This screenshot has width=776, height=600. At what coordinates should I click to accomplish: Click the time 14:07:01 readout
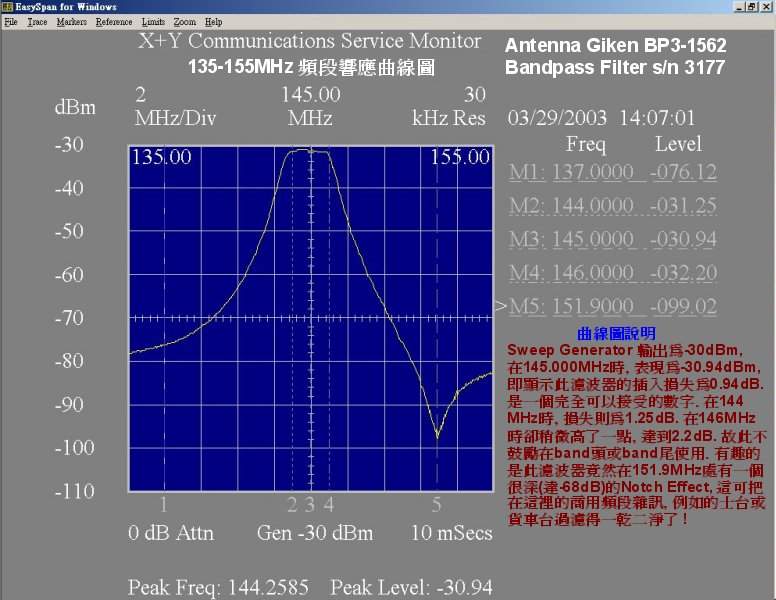[x=657, y=118]
